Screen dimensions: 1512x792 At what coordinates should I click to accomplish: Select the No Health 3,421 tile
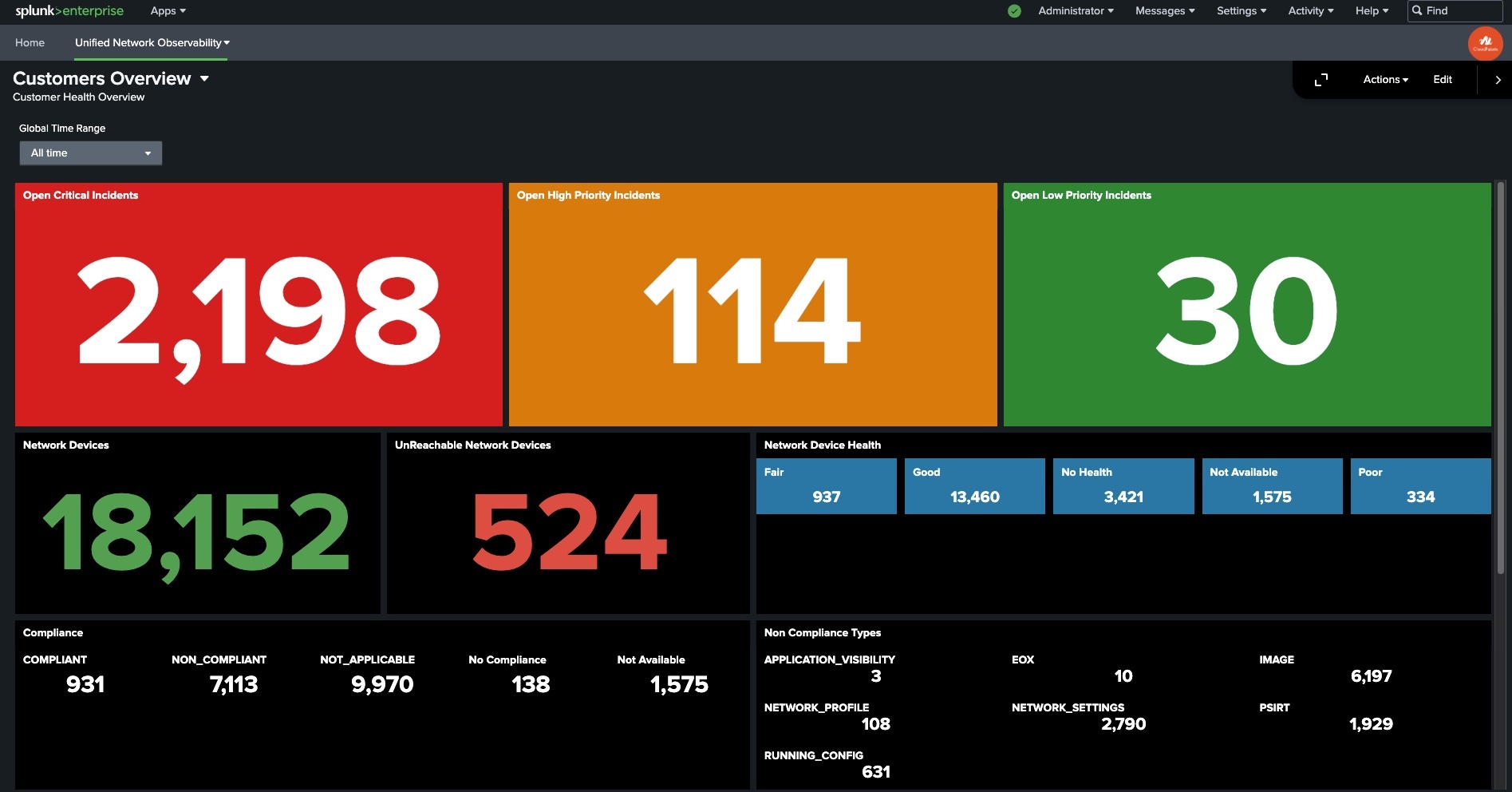pos(1123,486)
